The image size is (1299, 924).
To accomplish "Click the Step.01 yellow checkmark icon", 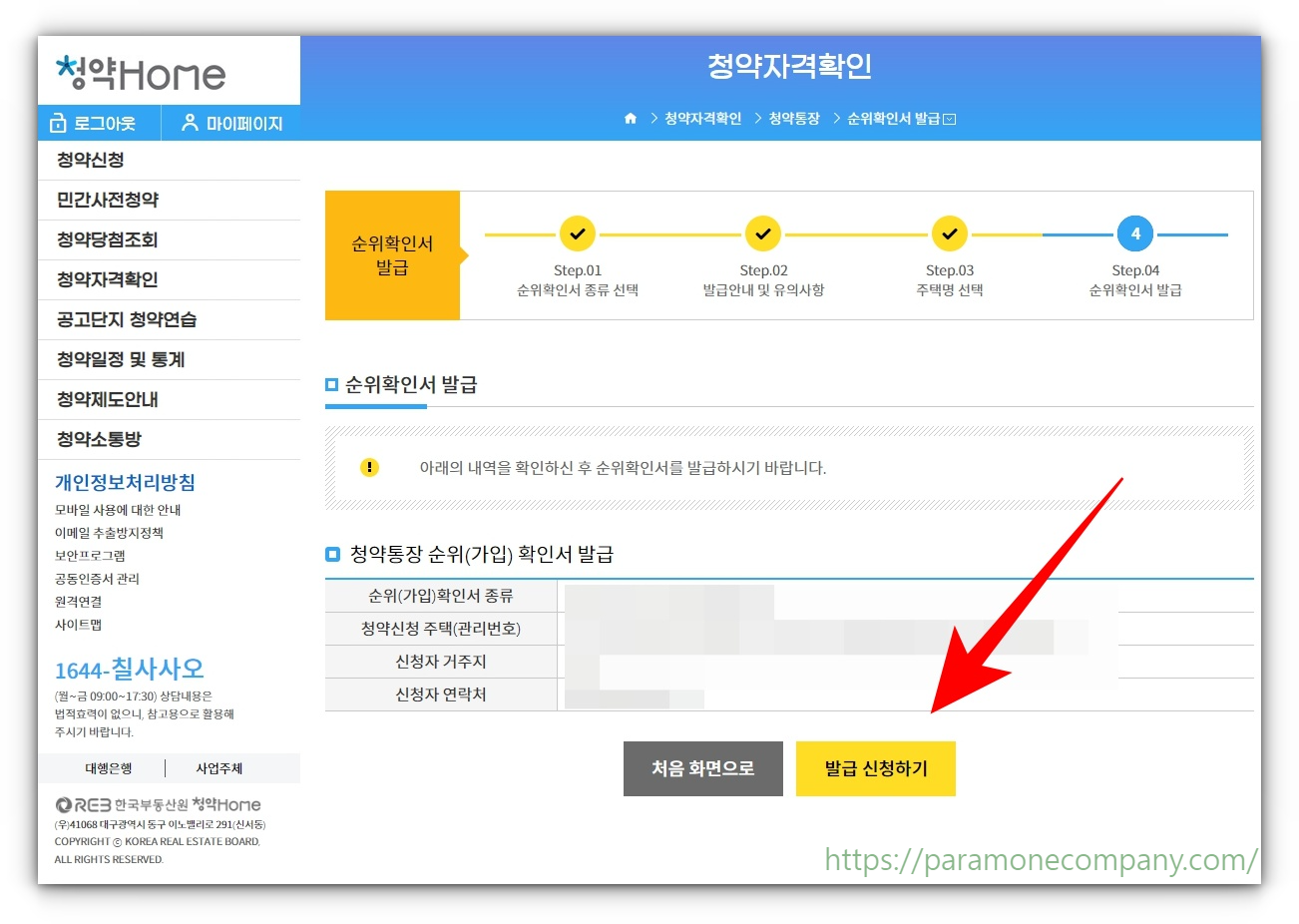I will pyautogui.click(x=577, y=233).
